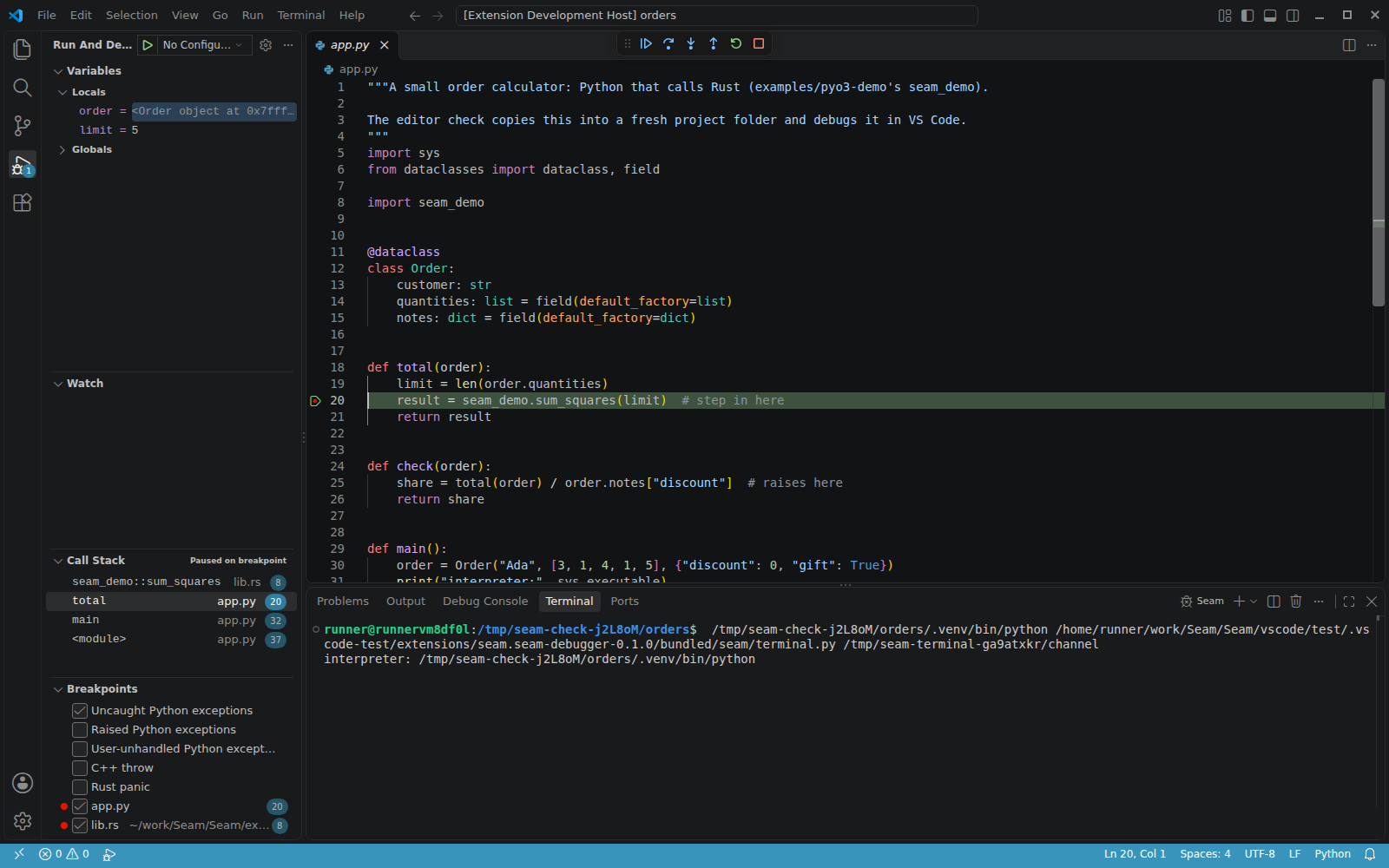Click the debug Continue button

646,43
